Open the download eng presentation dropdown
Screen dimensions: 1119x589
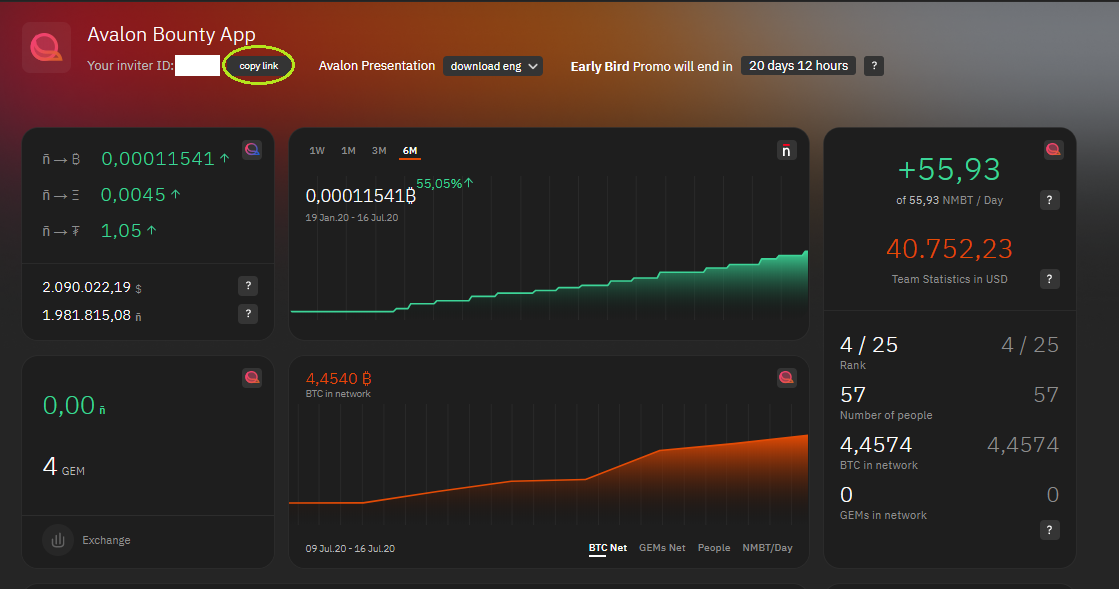click(492, 66)
